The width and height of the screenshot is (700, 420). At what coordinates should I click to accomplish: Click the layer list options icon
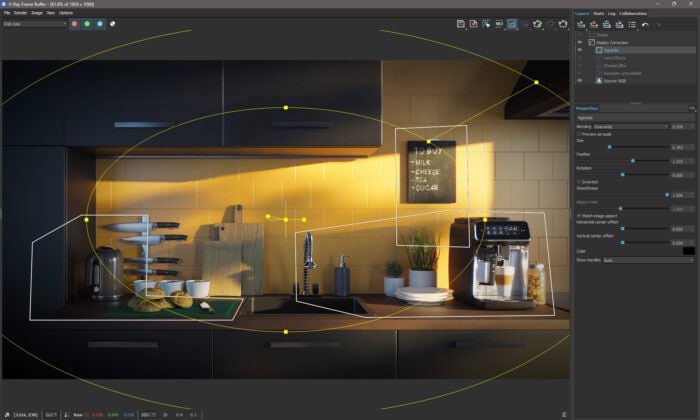point(632,23)
